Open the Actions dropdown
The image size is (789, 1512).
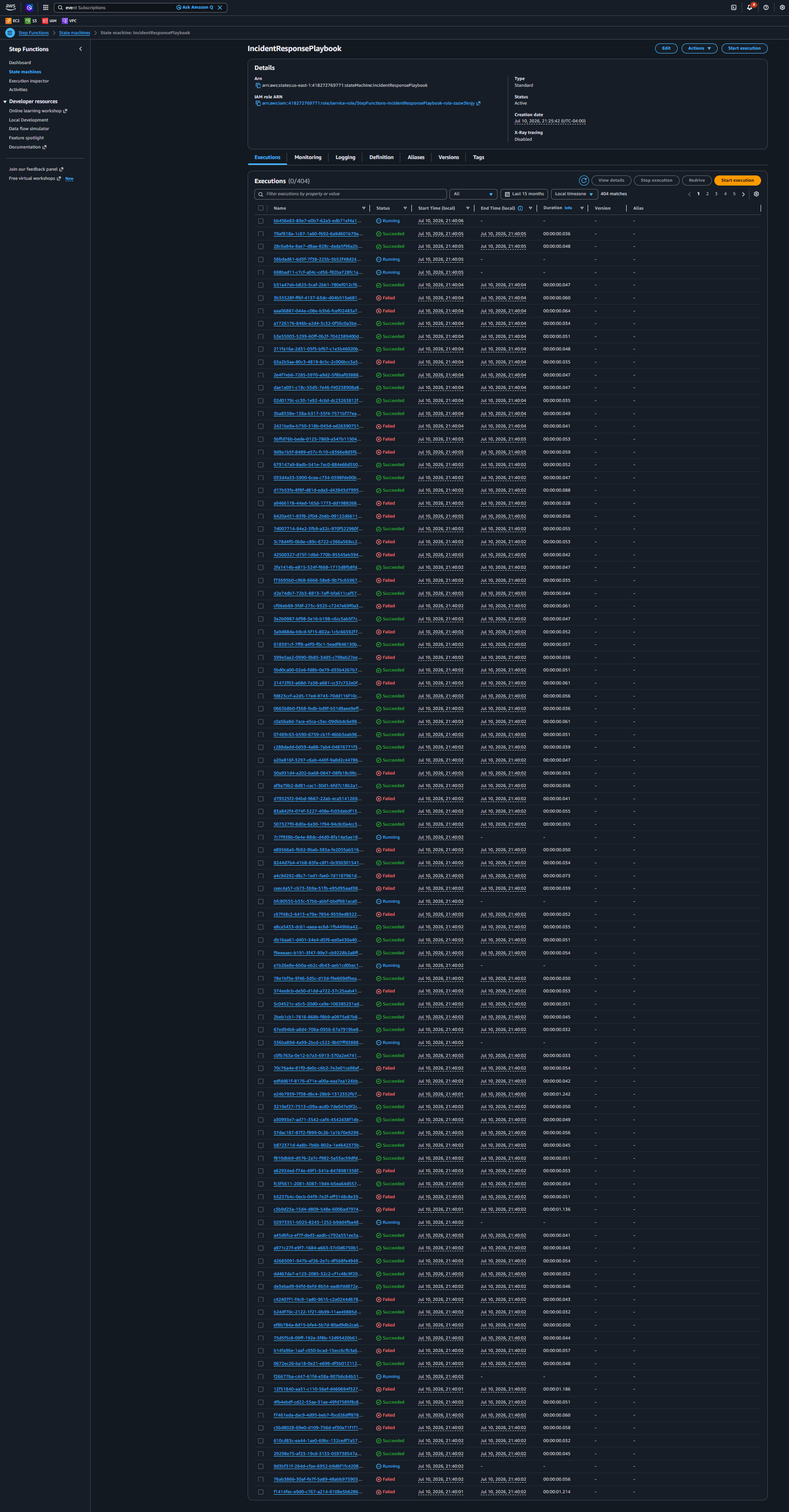[x=699, y=49]
